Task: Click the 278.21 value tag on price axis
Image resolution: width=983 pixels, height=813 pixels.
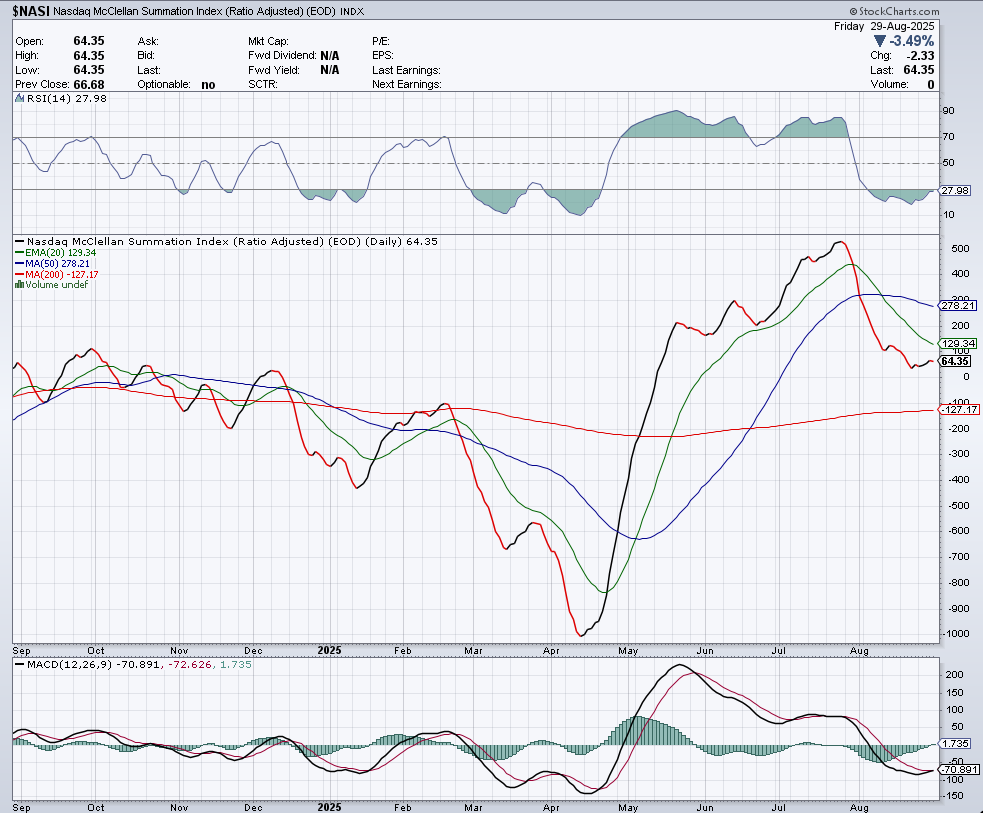Action: 958,305
